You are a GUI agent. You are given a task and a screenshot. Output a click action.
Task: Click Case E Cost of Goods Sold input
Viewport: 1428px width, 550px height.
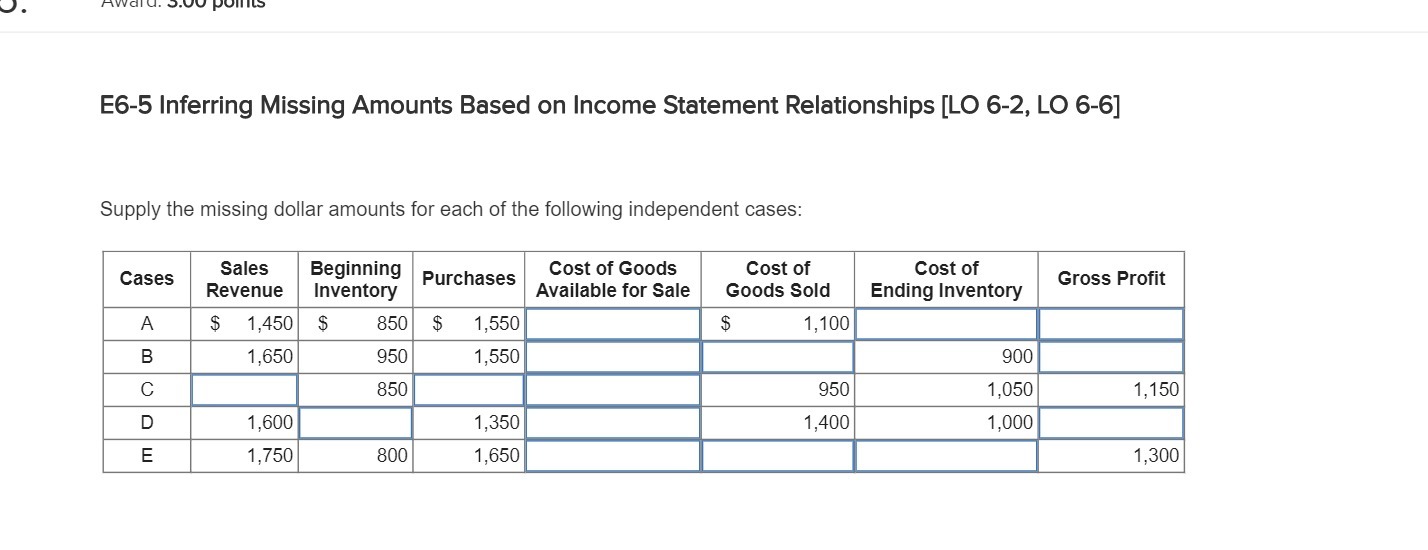pos(778,456)
